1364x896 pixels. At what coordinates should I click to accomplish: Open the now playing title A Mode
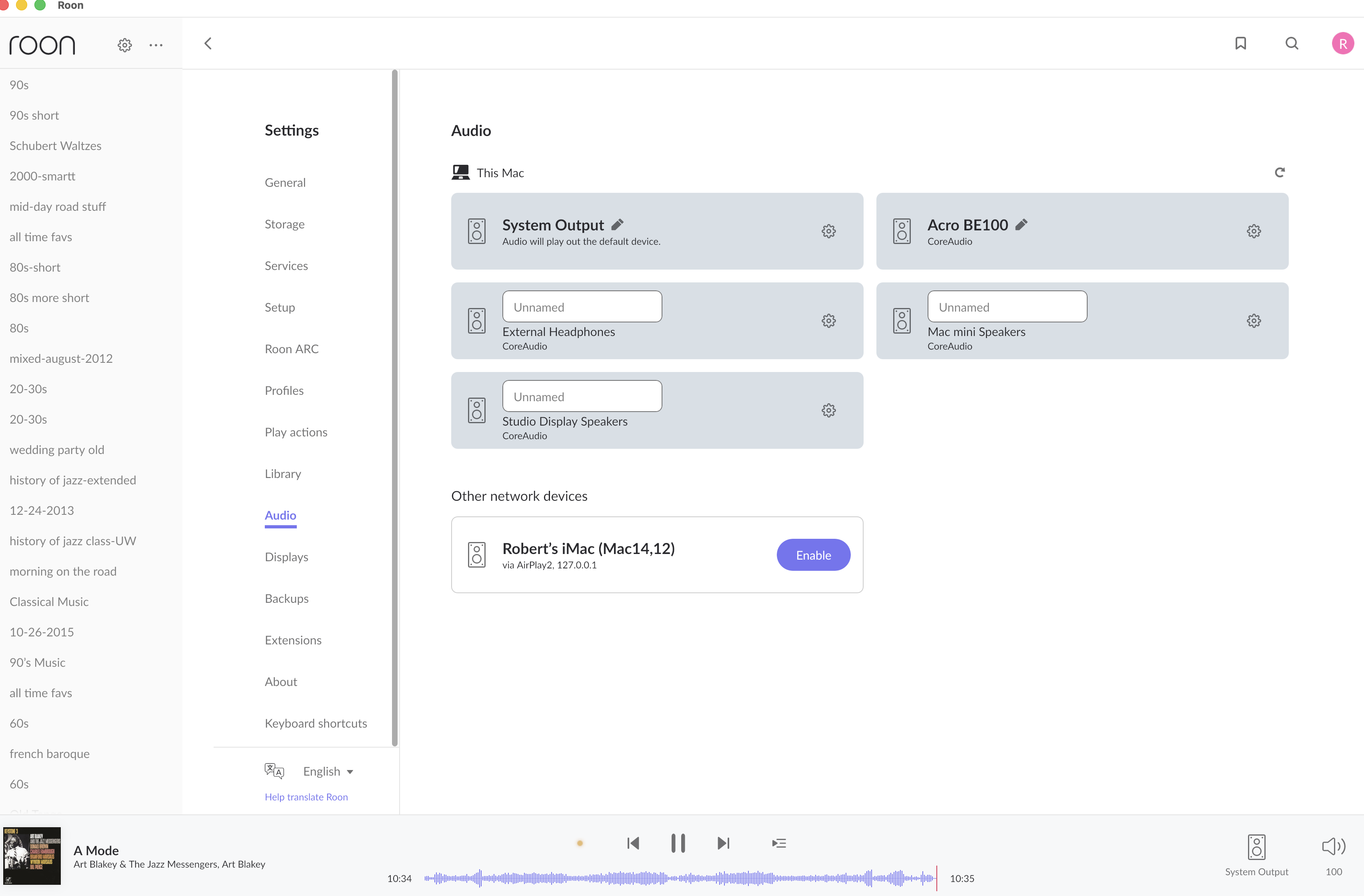[x=96, y=850]
